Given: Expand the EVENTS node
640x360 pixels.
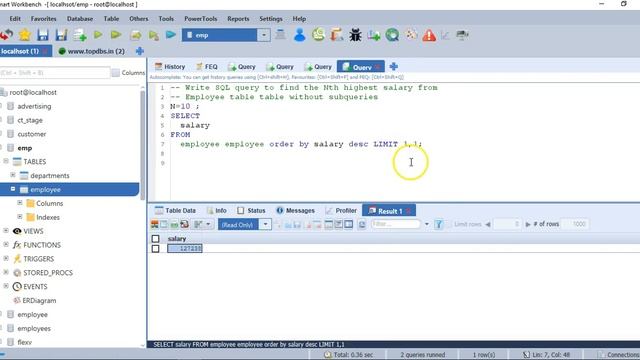Looking at the screenshot, I should click(x=6, y=286).
